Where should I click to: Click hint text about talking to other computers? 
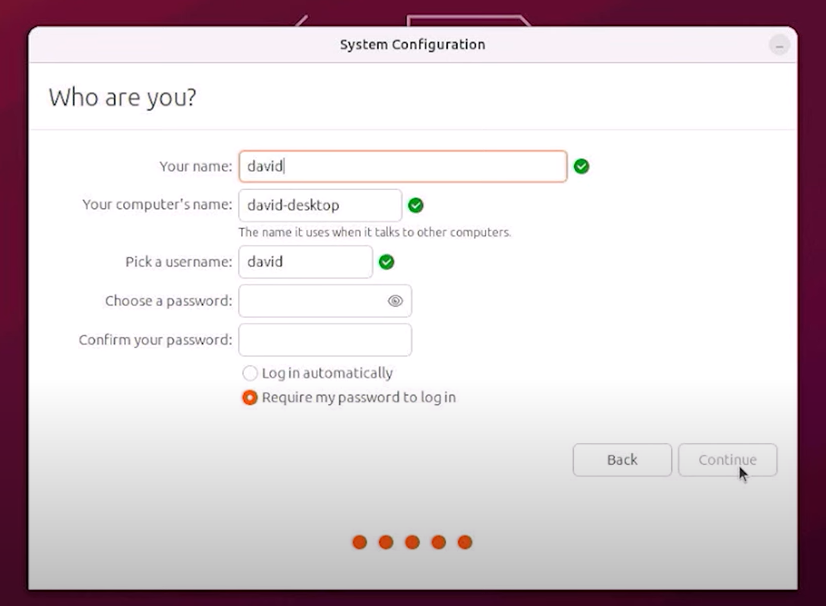(375, 232)
